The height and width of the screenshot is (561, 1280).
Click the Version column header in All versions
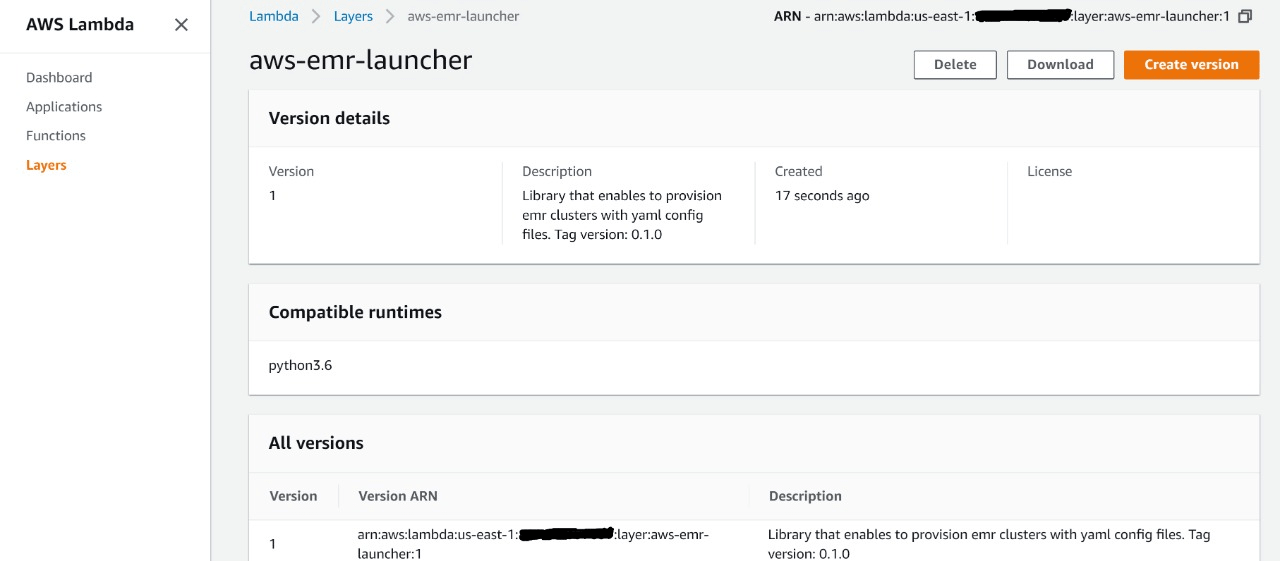click(293, 495)
